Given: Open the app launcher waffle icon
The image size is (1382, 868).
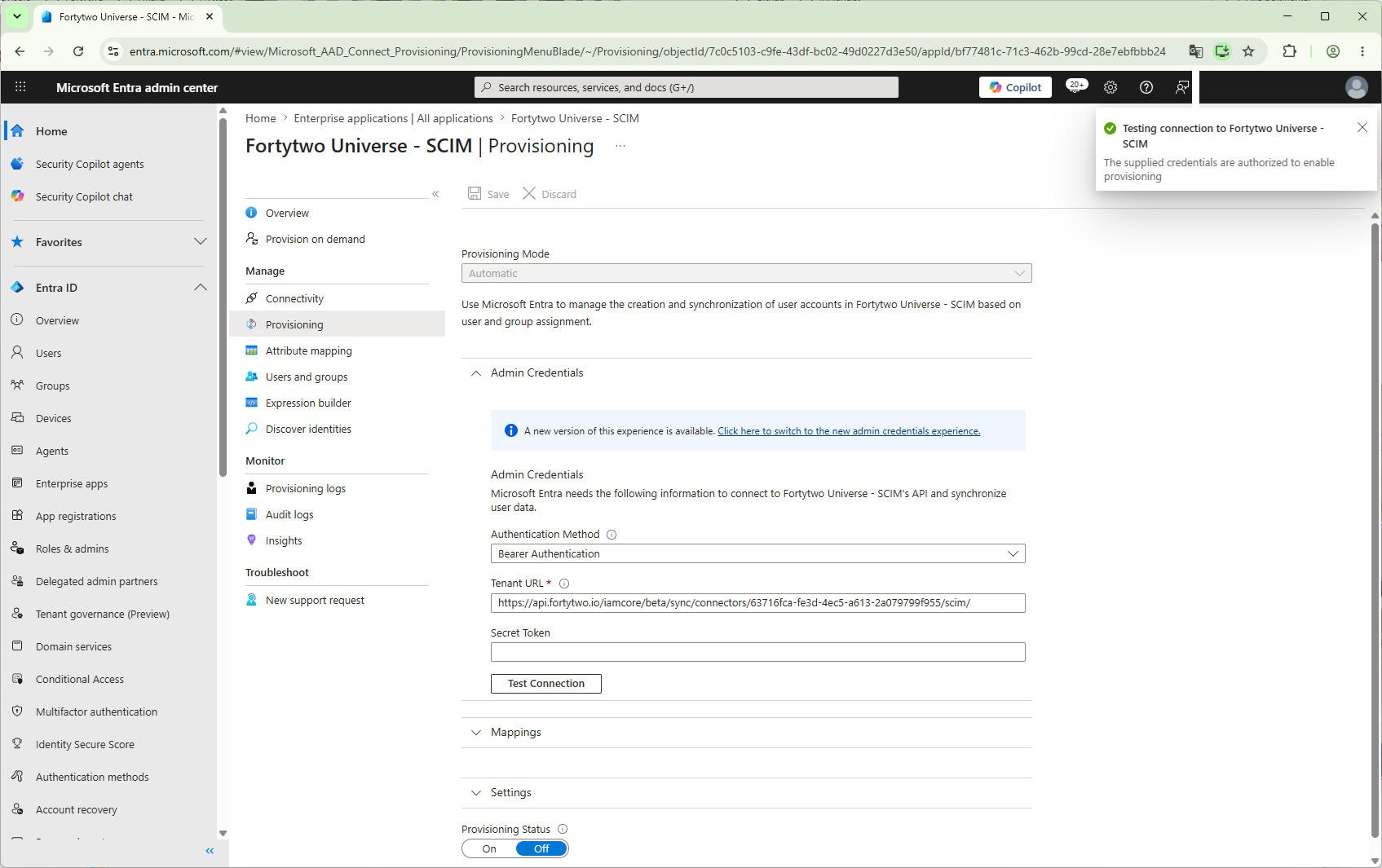Looking at the screenshot, I should (20, 87).
